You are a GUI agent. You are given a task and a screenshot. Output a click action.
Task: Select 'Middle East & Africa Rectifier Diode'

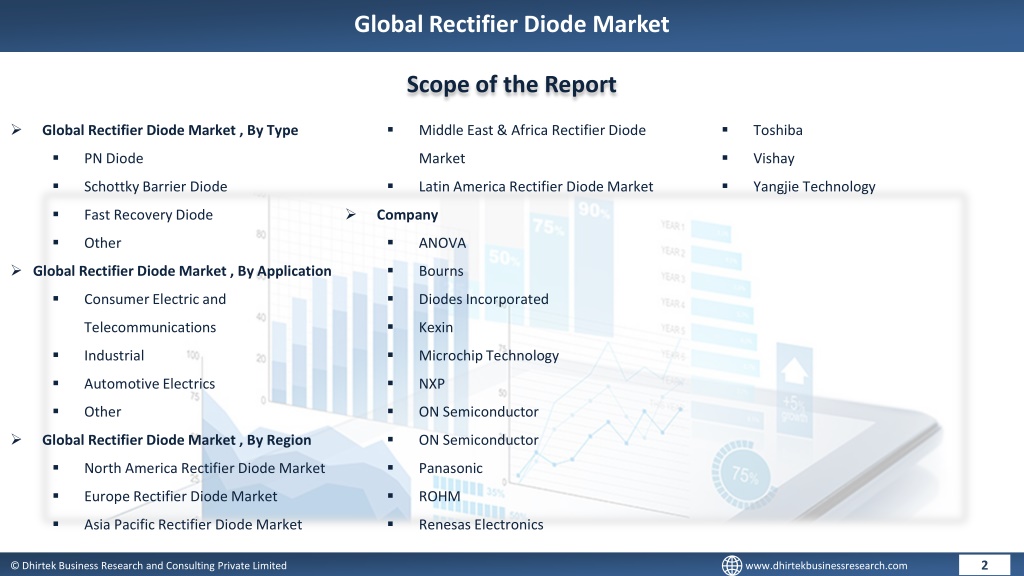tap(532, 130)
